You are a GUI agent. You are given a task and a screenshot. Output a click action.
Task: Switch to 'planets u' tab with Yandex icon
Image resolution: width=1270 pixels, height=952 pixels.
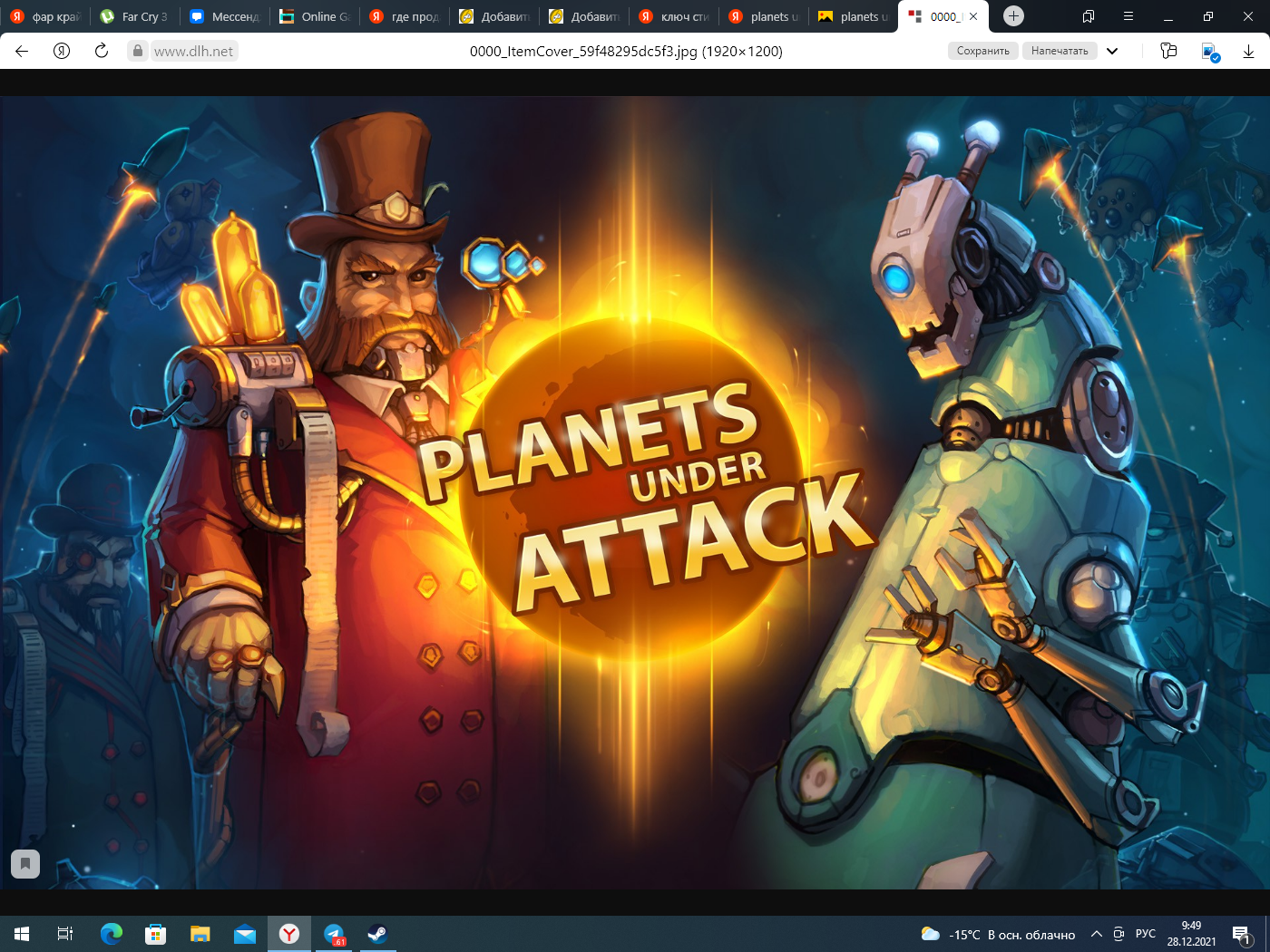click(764, 16)
